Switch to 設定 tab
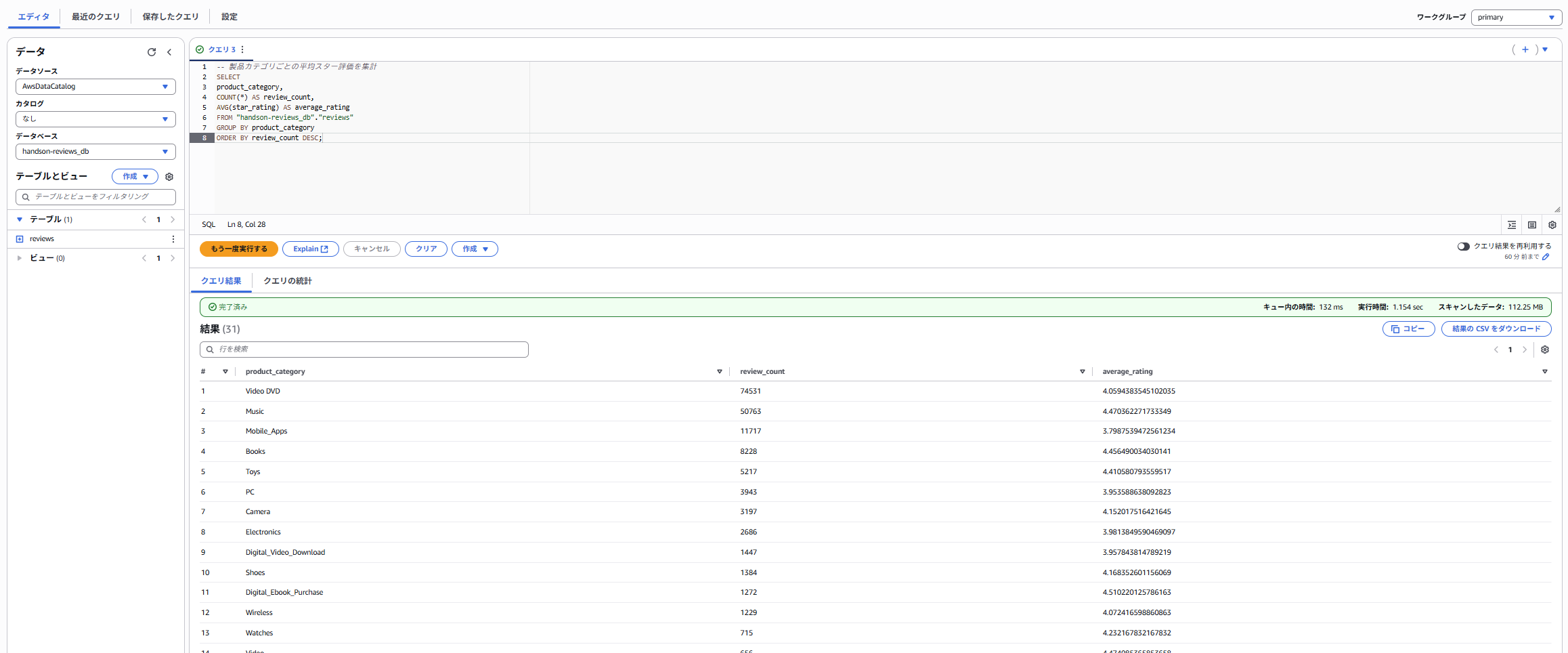Image resolution: width=1568 pixels, height=653 pixels. tap(230, 17)
